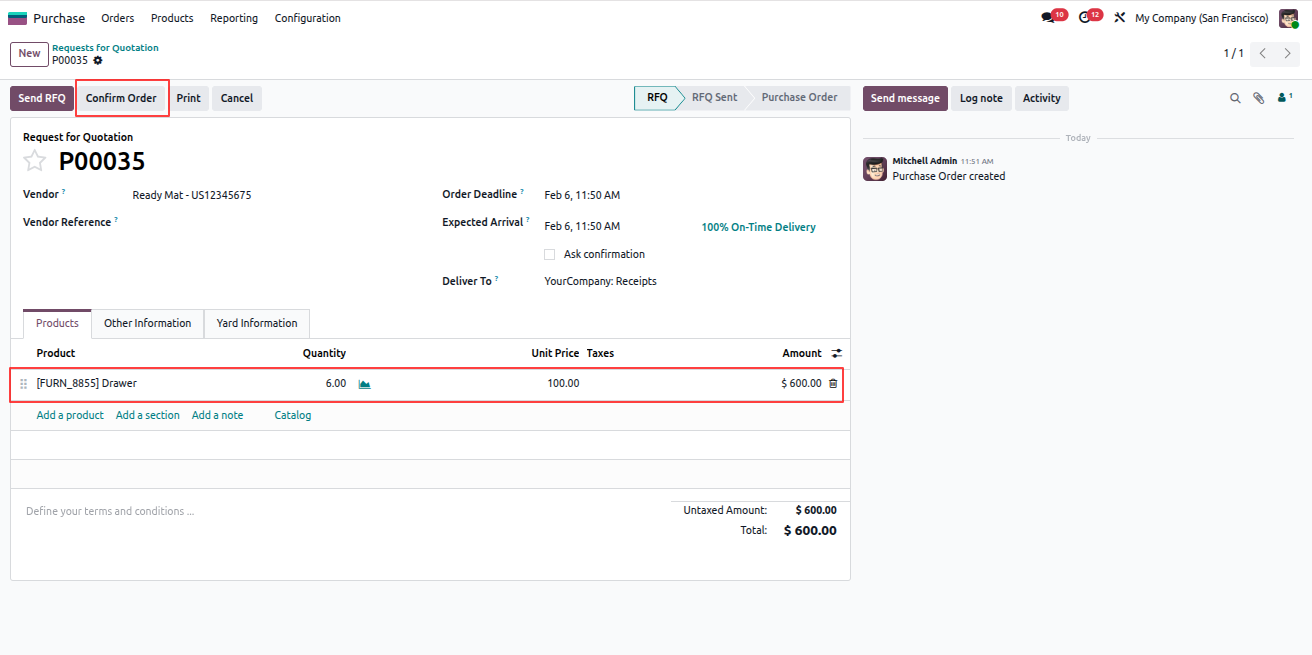Open the activities clock icon

tap(1085, 18)
